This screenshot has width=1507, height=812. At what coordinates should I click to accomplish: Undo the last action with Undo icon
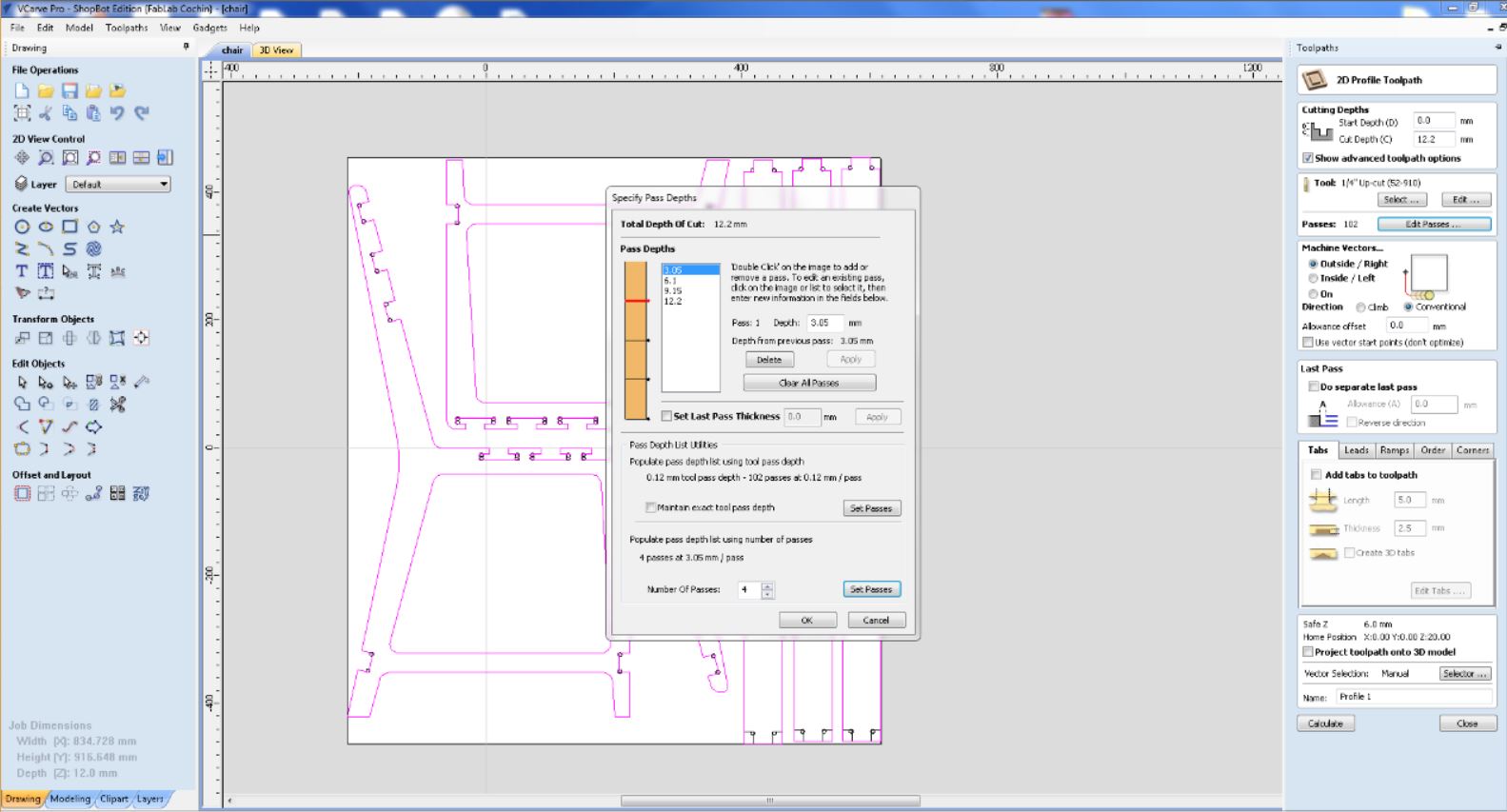(117, 113)
